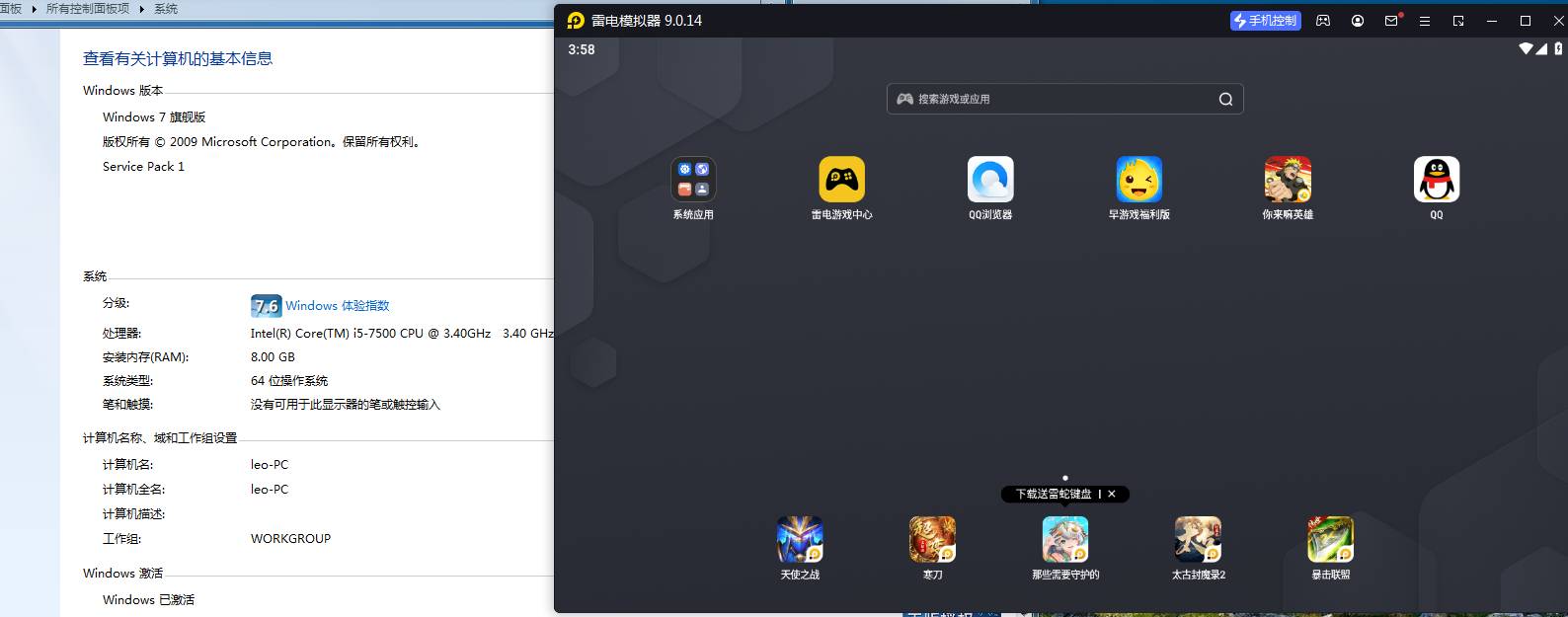The height and width of the screenshot is (617, 1568).
Task: Click the cellular signal icon in Android bar
Action: pyautogui.click(x=1542, y=48)
